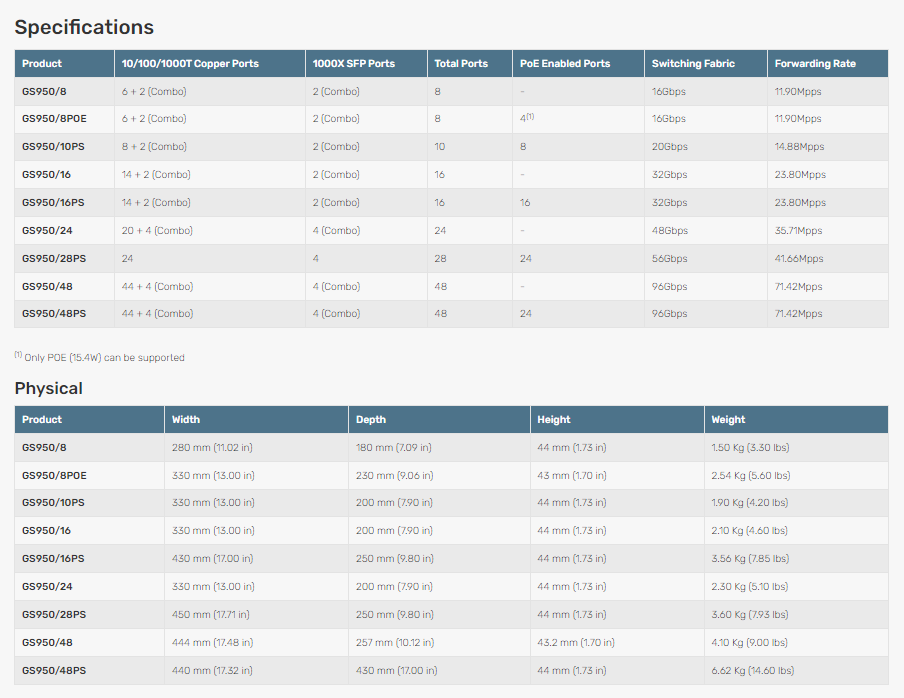The height and width of the screenshot is (698, 904).
Task: Select GS950/24 in the Specifications table
Action: (x=47, y=231)
